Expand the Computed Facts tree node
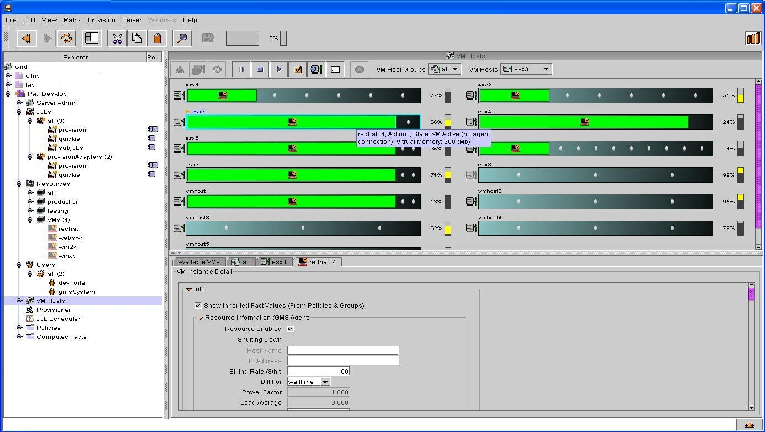 pos(19,337)
